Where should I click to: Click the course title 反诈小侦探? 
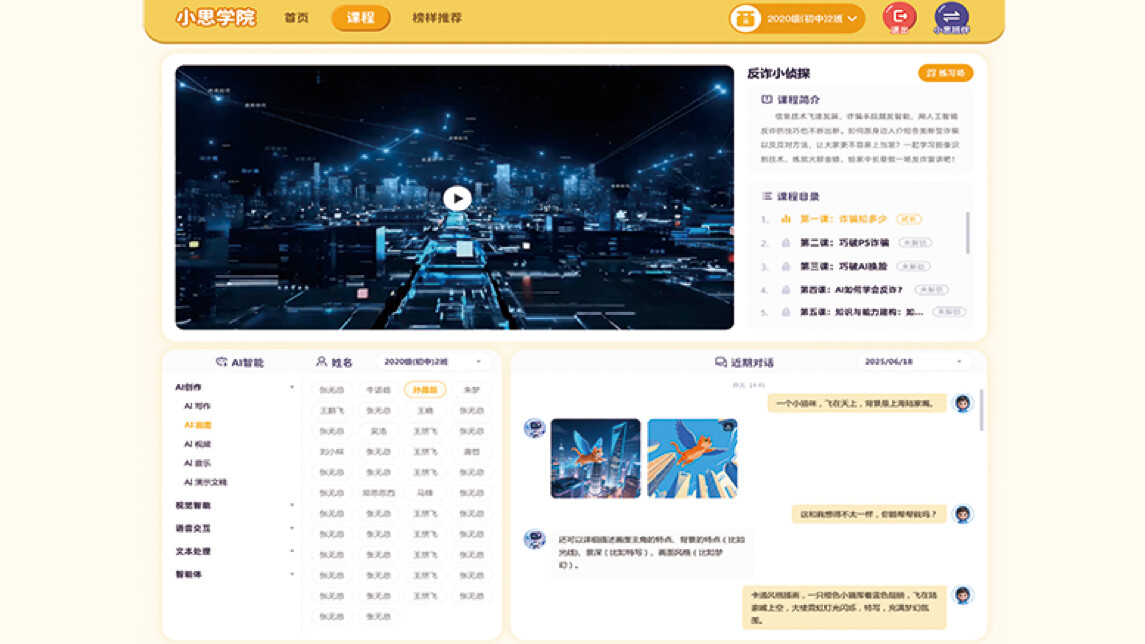tap(778, 73)
